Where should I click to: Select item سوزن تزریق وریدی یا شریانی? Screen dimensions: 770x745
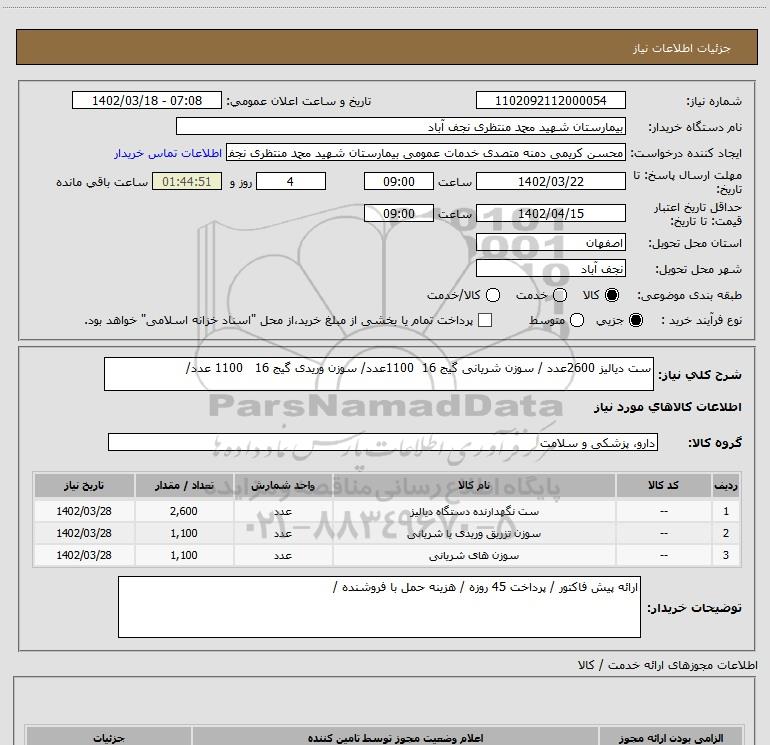coord(474,533)
